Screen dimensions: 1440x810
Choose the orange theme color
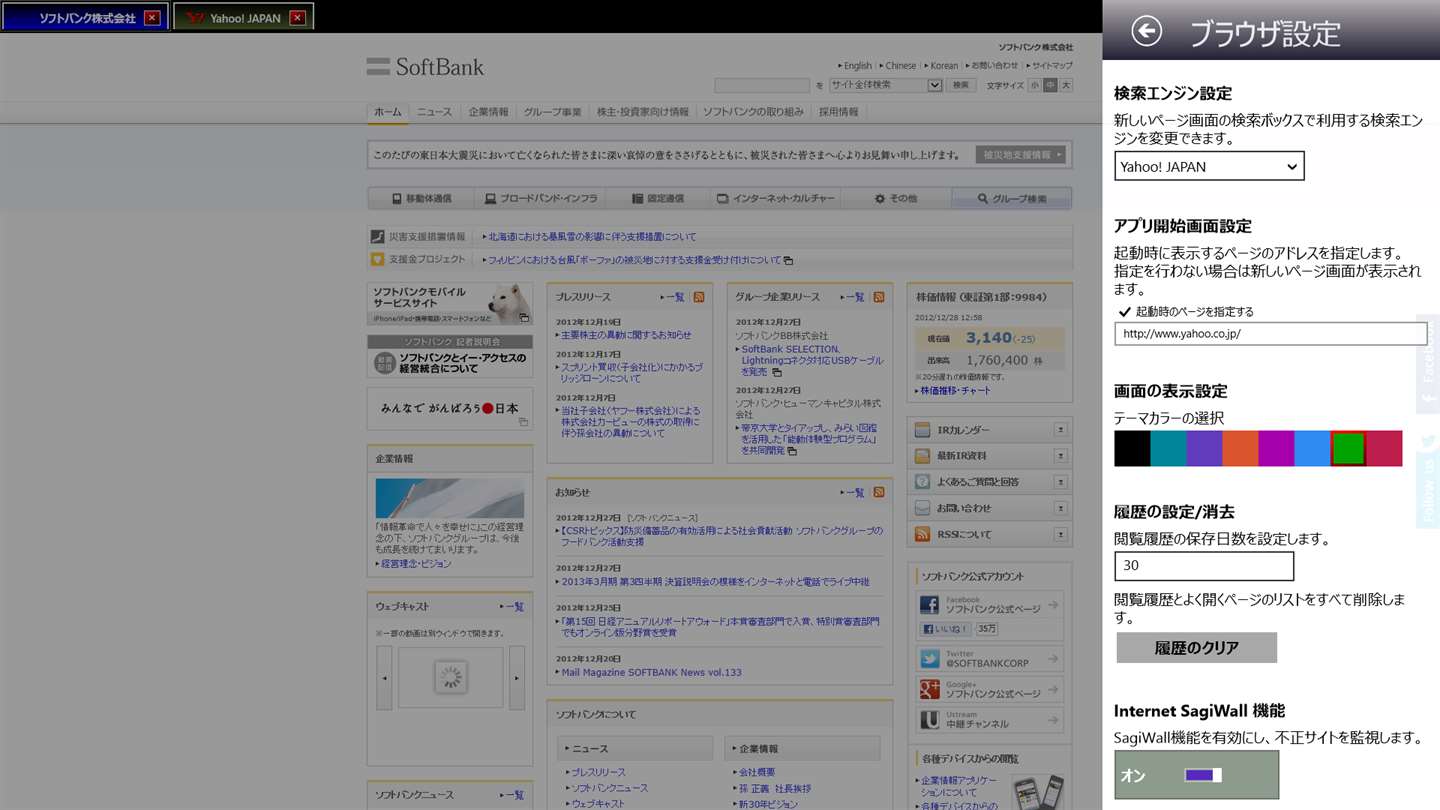1240,448
